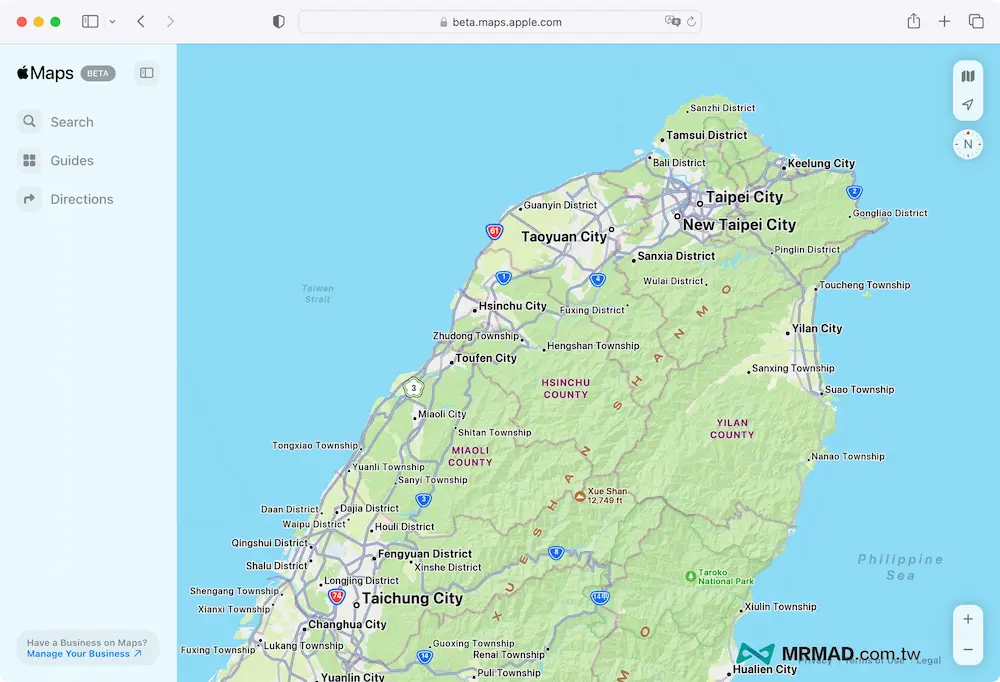Click the translate icon in address bar
Image resolution: width=1000 pixels, height=682 pixels.
[672, 22]
